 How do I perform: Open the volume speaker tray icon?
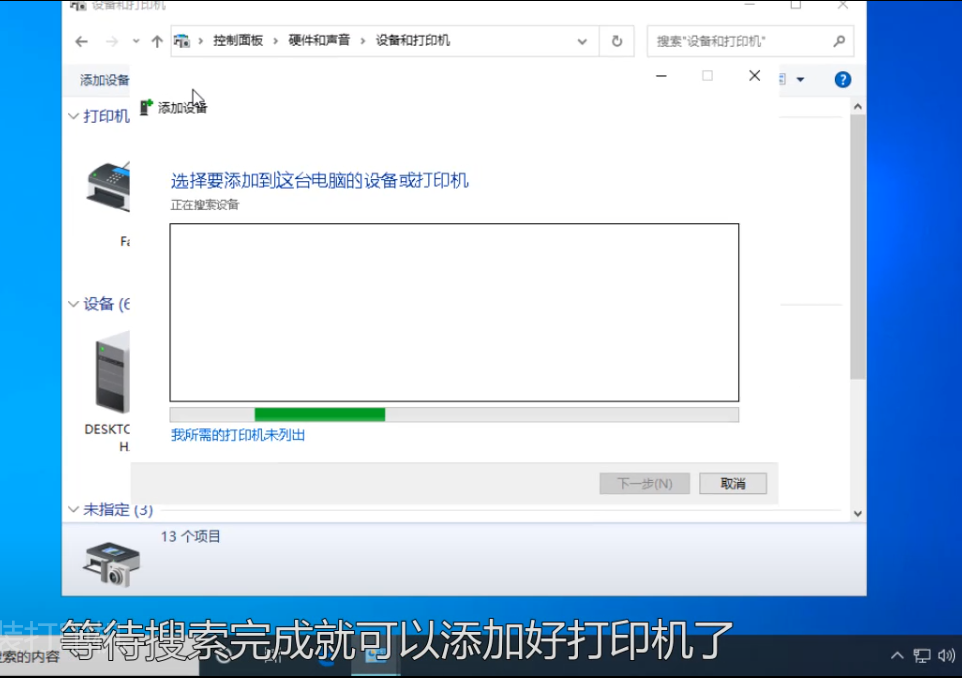tap(947, 656)
